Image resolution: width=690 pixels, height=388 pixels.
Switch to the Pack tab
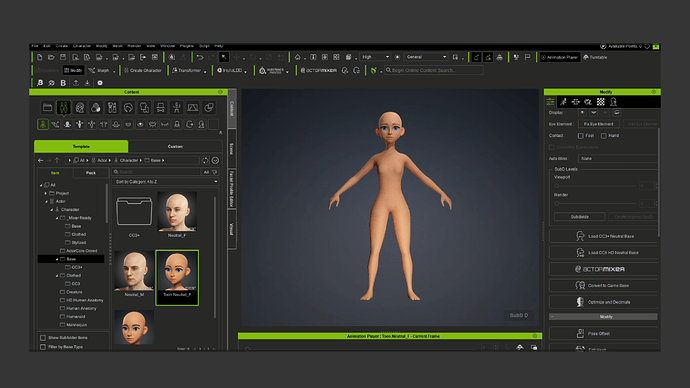(91, 173)
